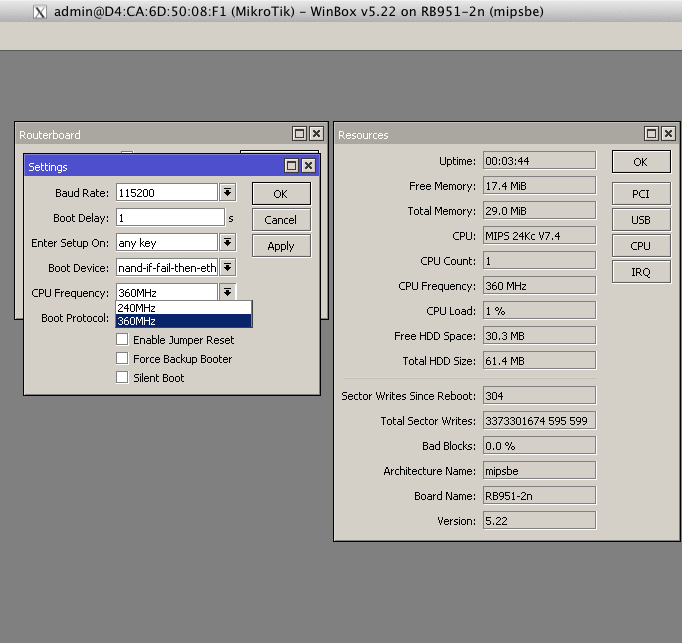
Task: Click the Free HDD Space value 30.3 MB
Action: click(539, 336)
